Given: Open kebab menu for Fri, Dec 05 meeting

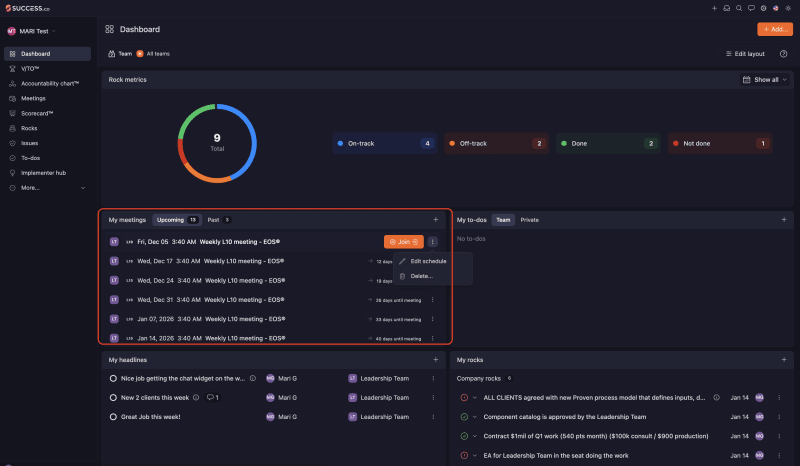Looking at the screenshot, I should pos(432,241).
